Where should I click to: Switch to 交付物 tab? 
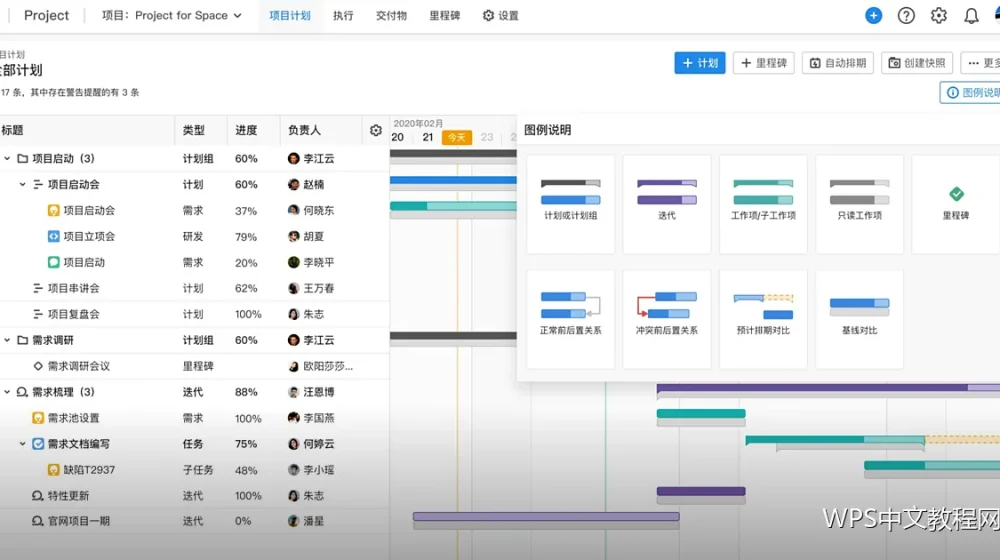[391, 15]
